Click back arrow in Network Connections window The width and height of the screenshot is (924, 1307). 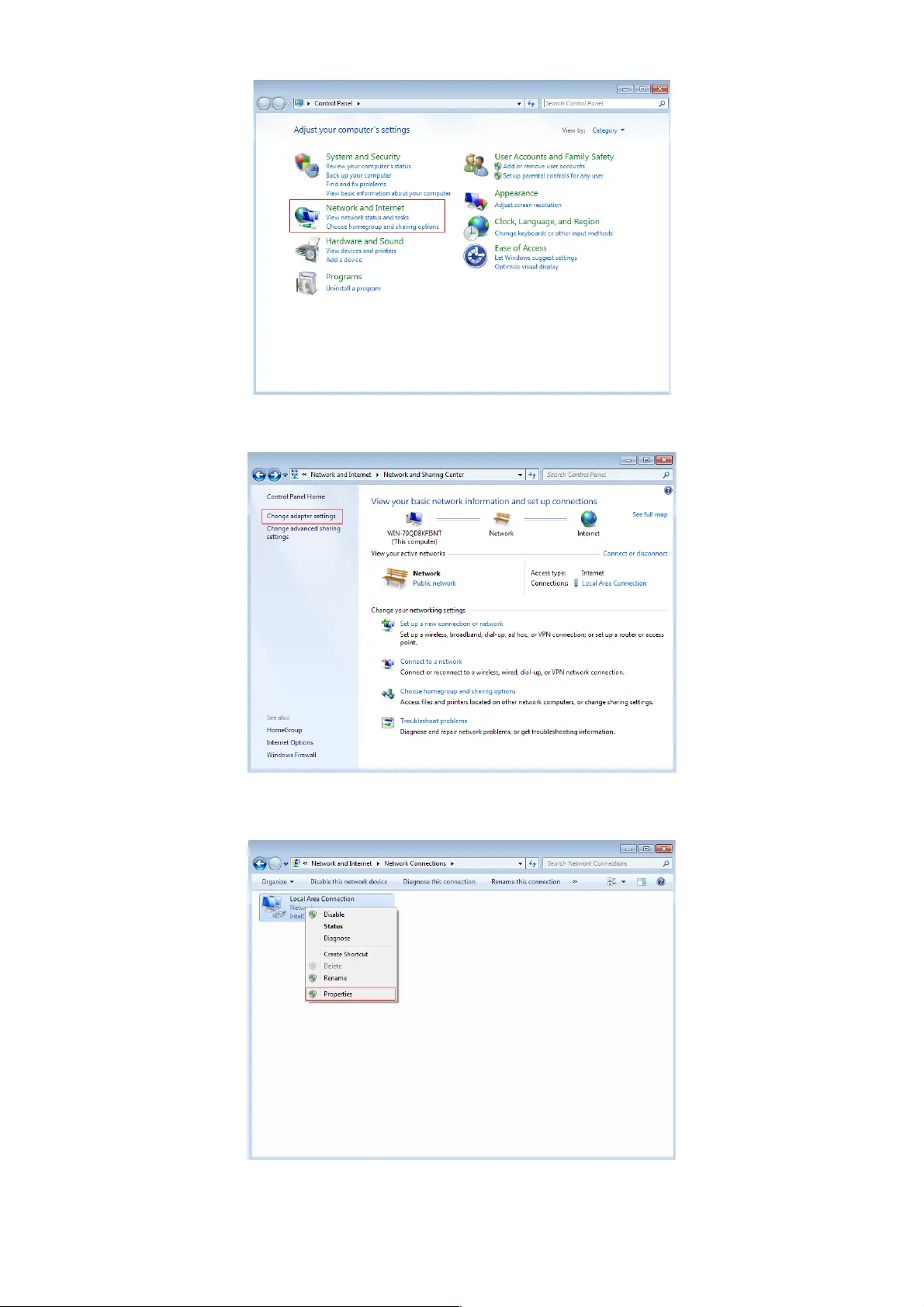pos(260,863)
